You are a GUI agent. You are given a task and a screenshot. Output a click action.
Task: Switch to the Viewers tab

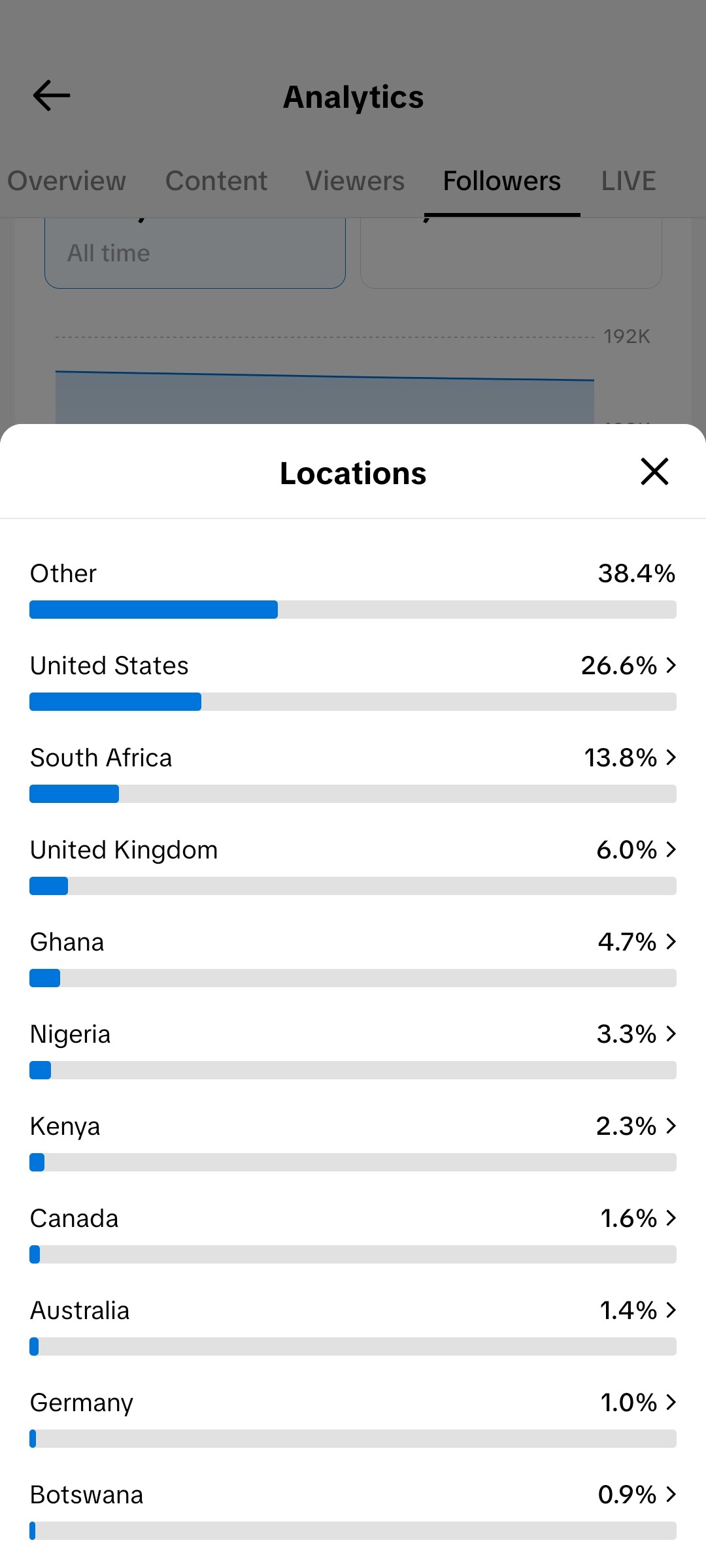(x=355, y=181)
